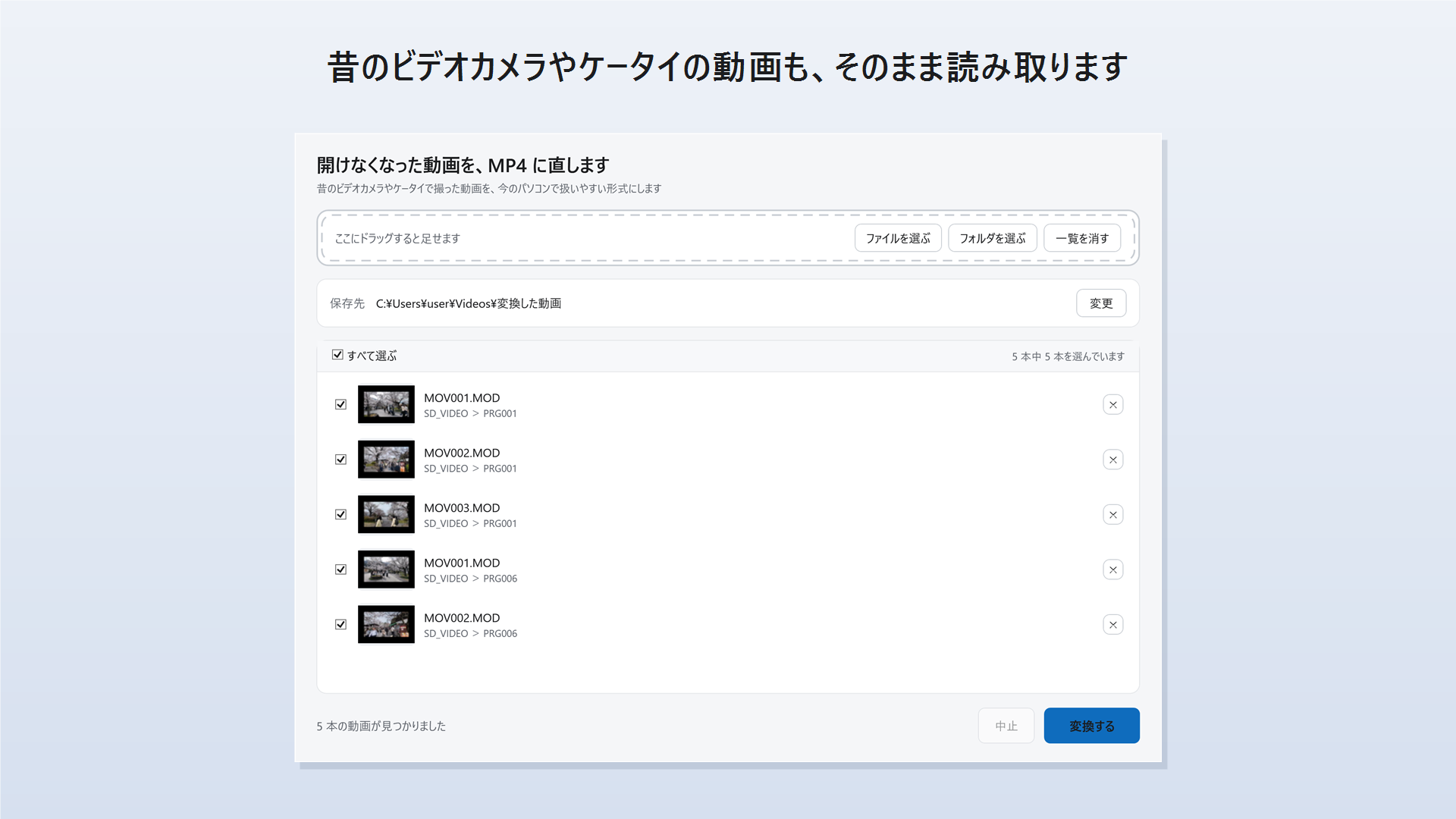Toggle checkbox for MOV002.MOD in PRG006
The width and height of the screenshot is (1456, 819).
[x=340, y=625]
